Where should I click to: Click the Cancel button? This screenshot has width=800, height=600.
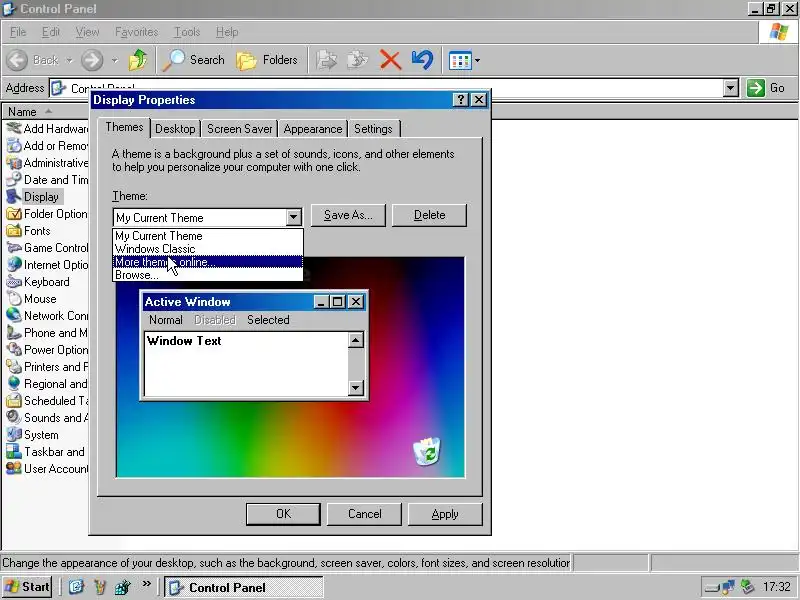[x=364, y=514]
